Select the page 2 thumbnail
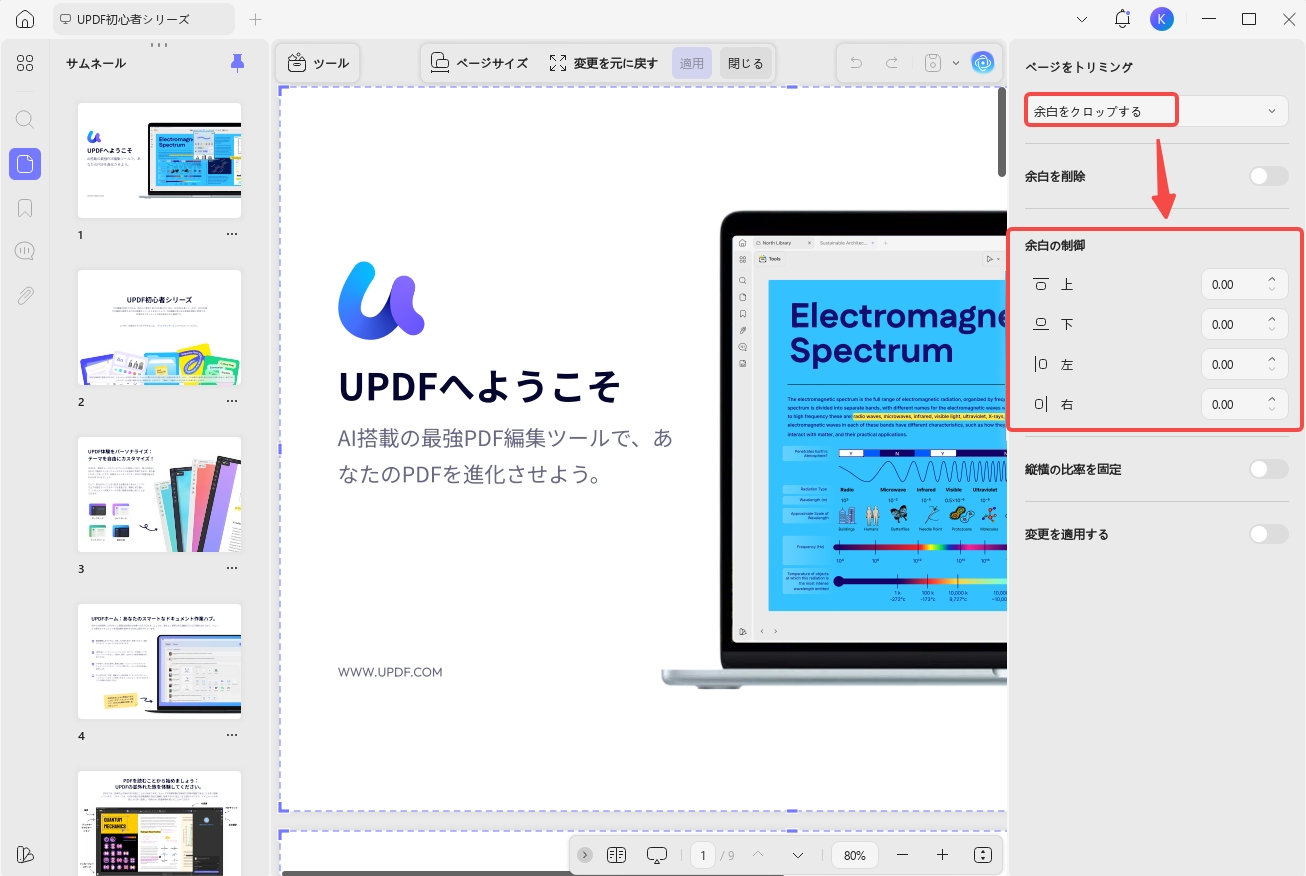The width and height of the screenshot is (1306, 876). coord(160,328)
